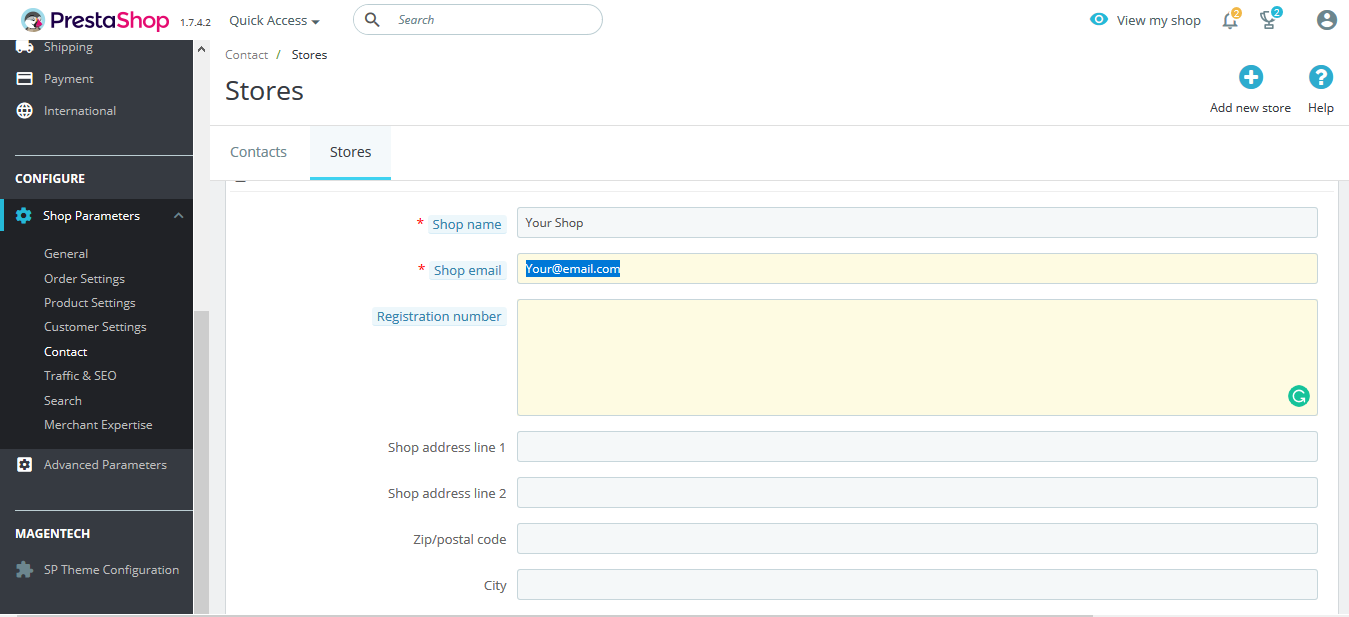Open the Advanced Parameters section
This screenshot has height=617, width=1349.
coord(105,465)
